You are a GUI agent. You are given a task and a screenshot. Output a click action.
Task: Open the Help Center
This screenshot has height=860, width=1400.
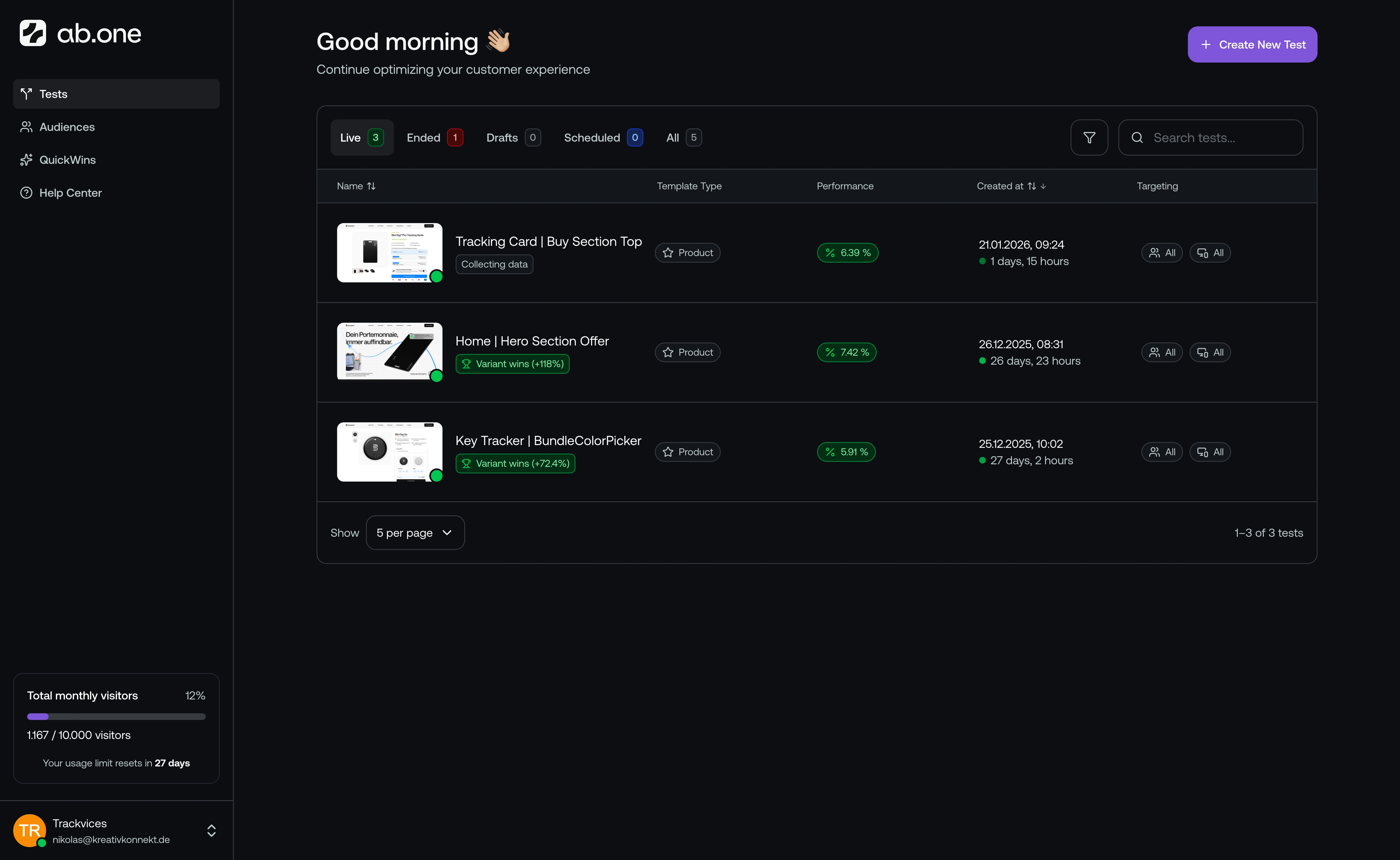71,192
